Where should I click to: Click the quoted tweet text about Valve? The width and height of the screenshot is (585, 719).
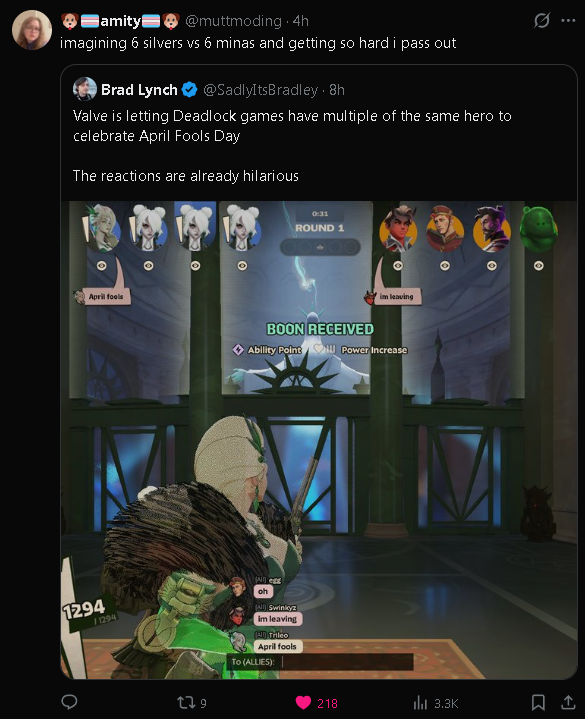click(292, 146)
